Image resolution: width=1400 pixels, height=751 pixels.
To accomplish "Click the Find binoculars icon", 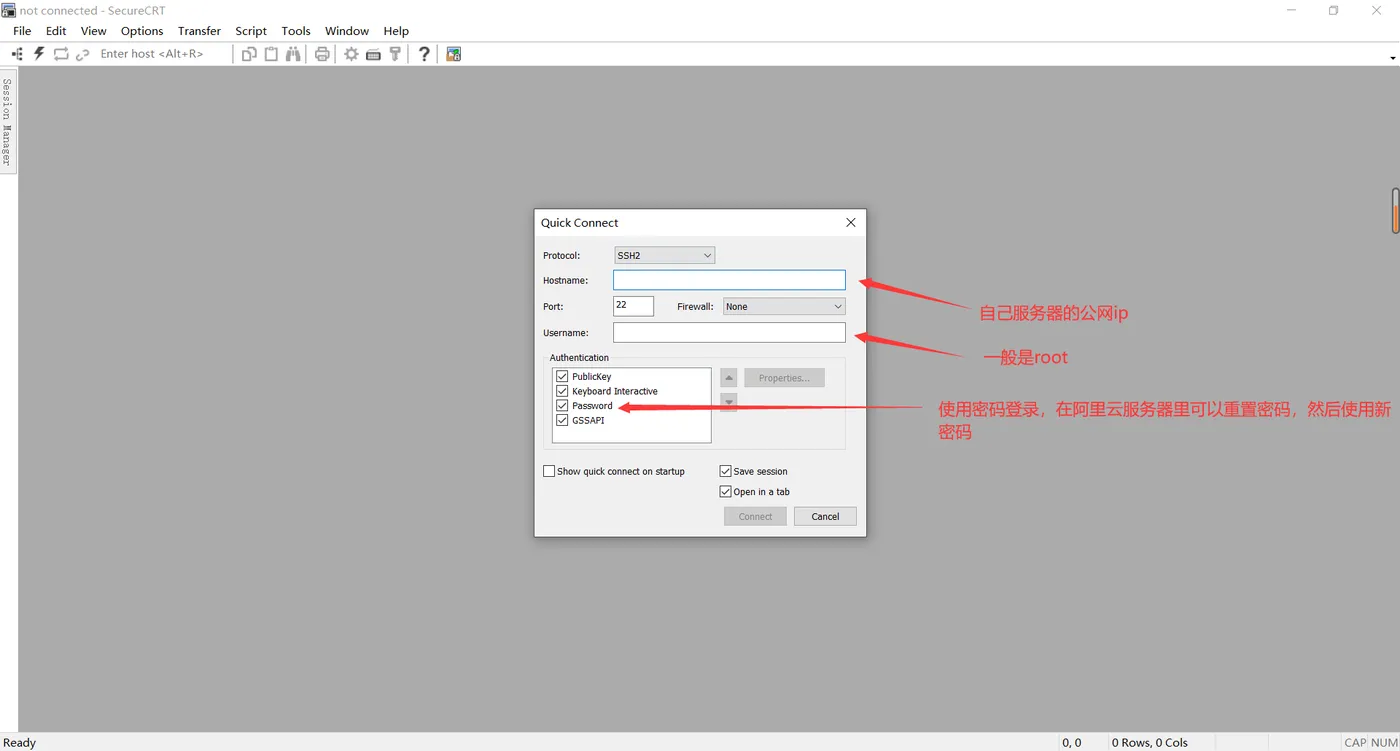I will tap(293, 54).
